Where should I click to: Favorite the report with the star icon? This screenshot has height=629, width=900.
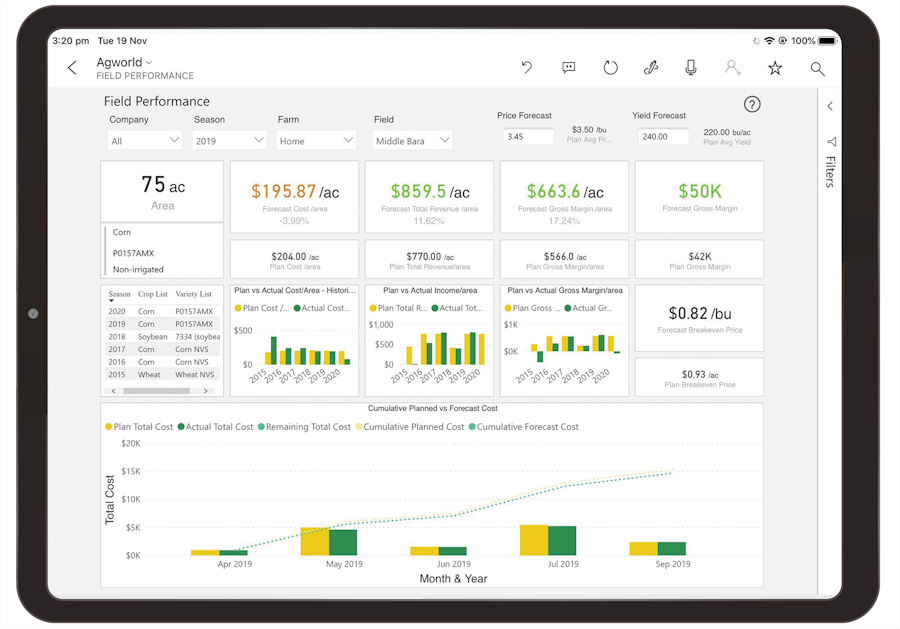(x=775, y=68)
